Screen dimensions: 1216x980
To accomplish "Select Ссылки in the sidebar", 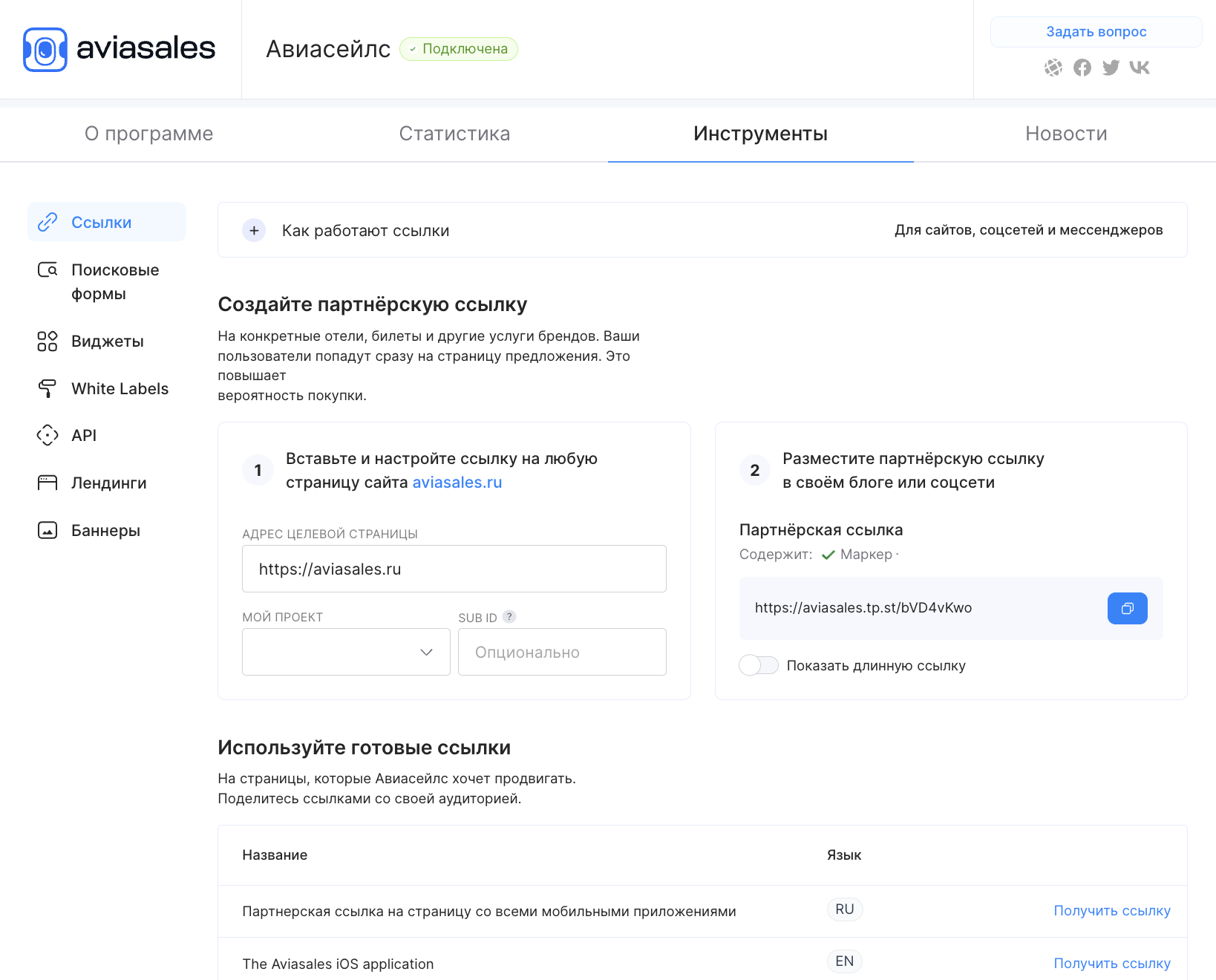I will pos(107,222).
